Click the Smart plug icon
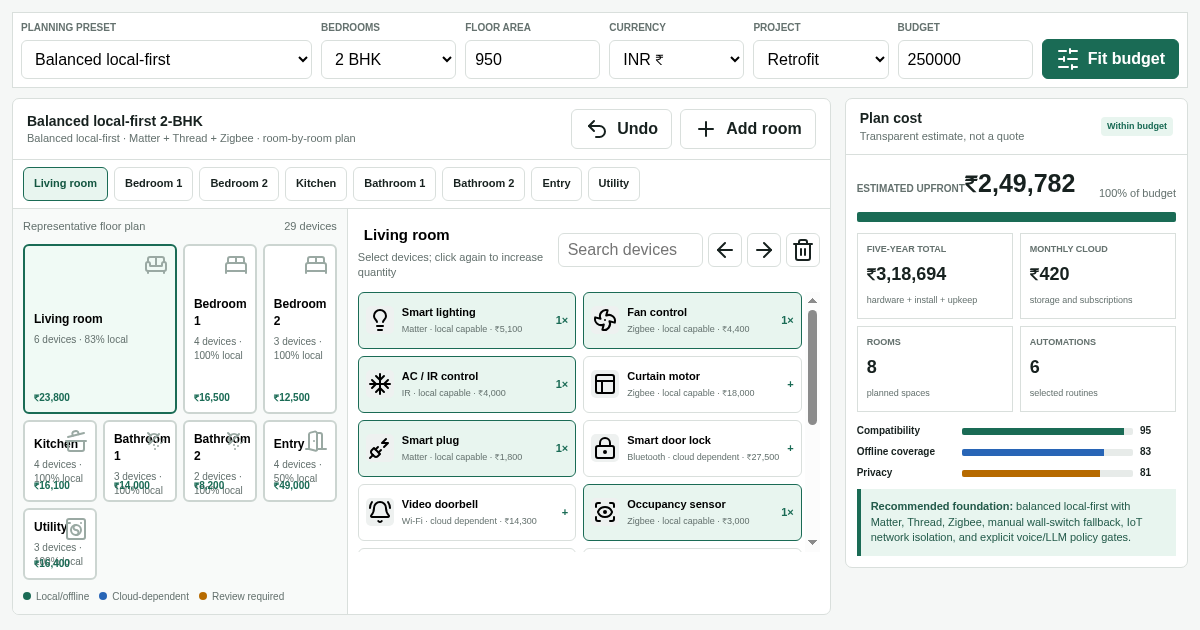Screen dimensions: 1200x630 pos(380,448)
